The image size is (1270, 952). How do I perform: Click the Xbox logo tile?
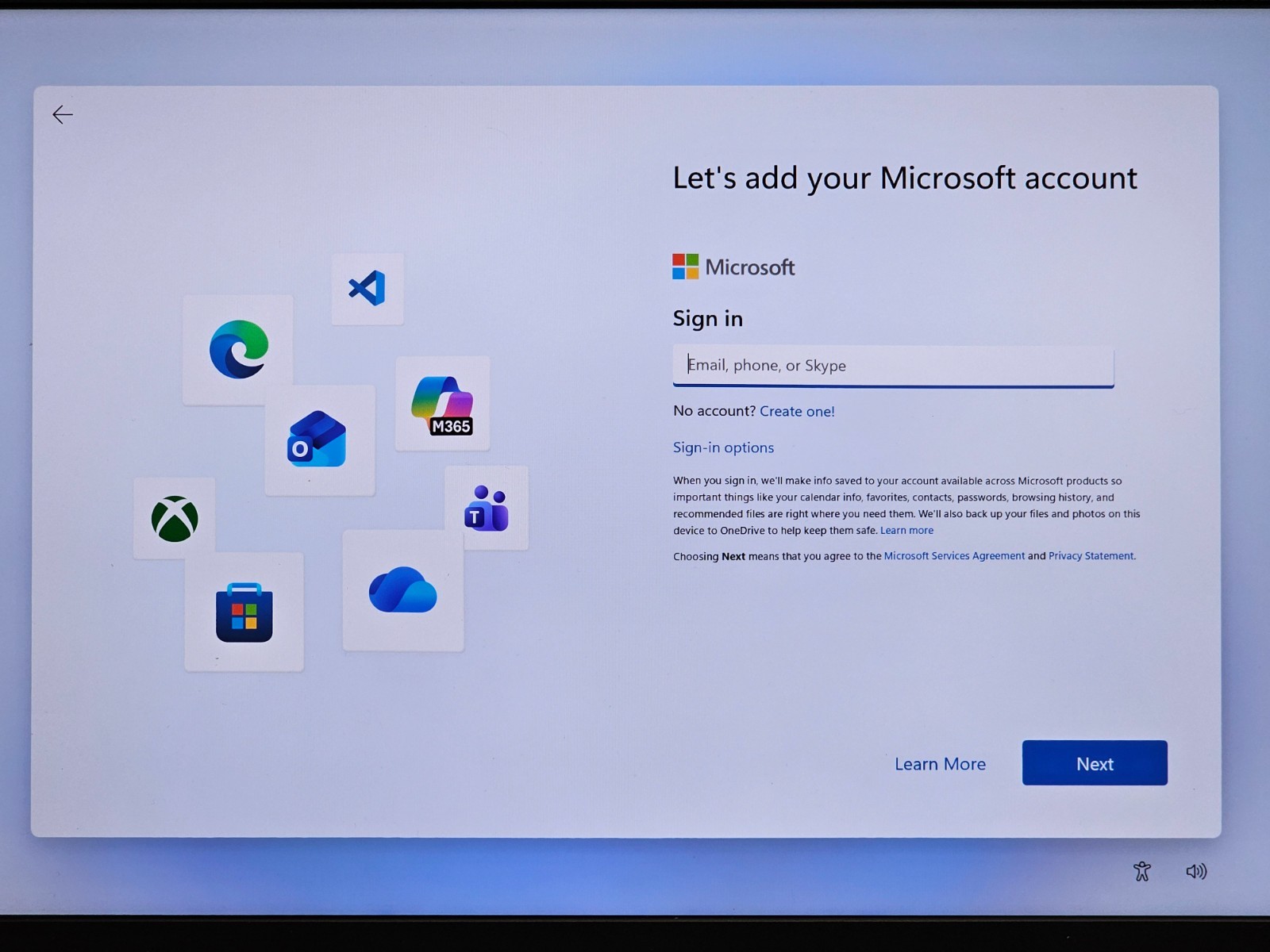click(x=174, y=519)
